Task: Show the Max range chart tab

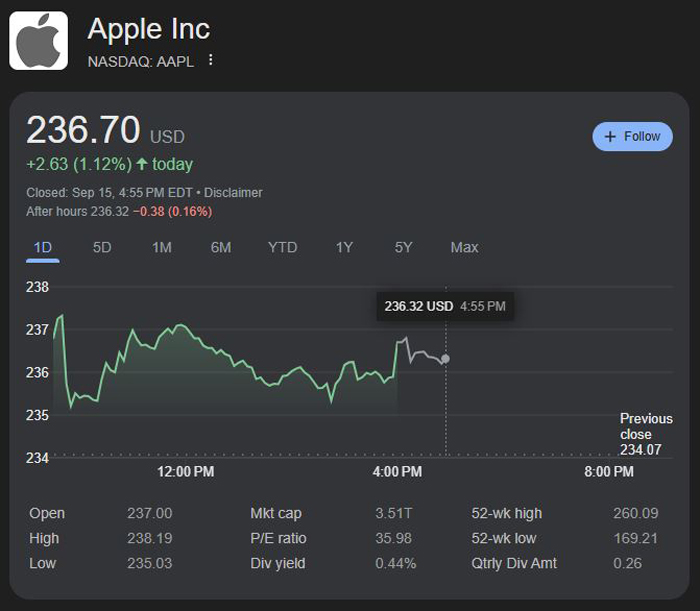Action: [x=464, y=247]
